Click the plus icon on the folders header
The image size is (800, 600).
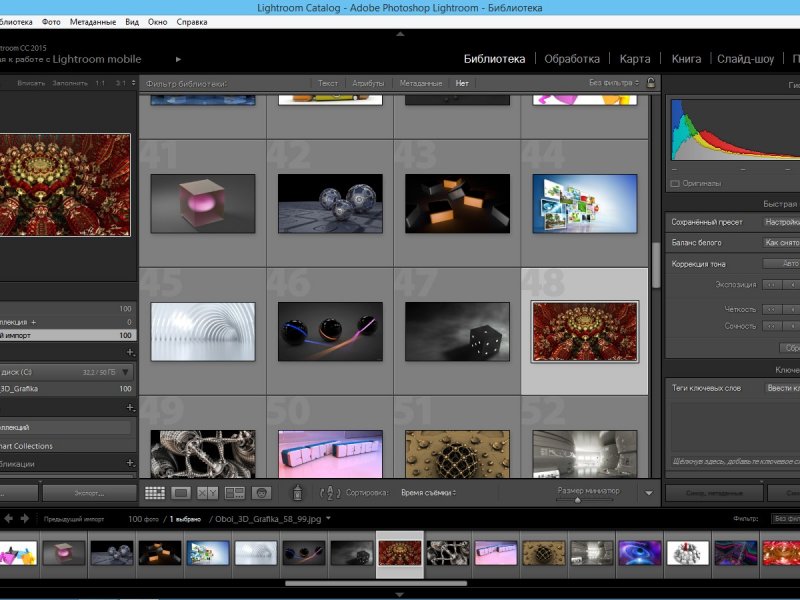130,352
